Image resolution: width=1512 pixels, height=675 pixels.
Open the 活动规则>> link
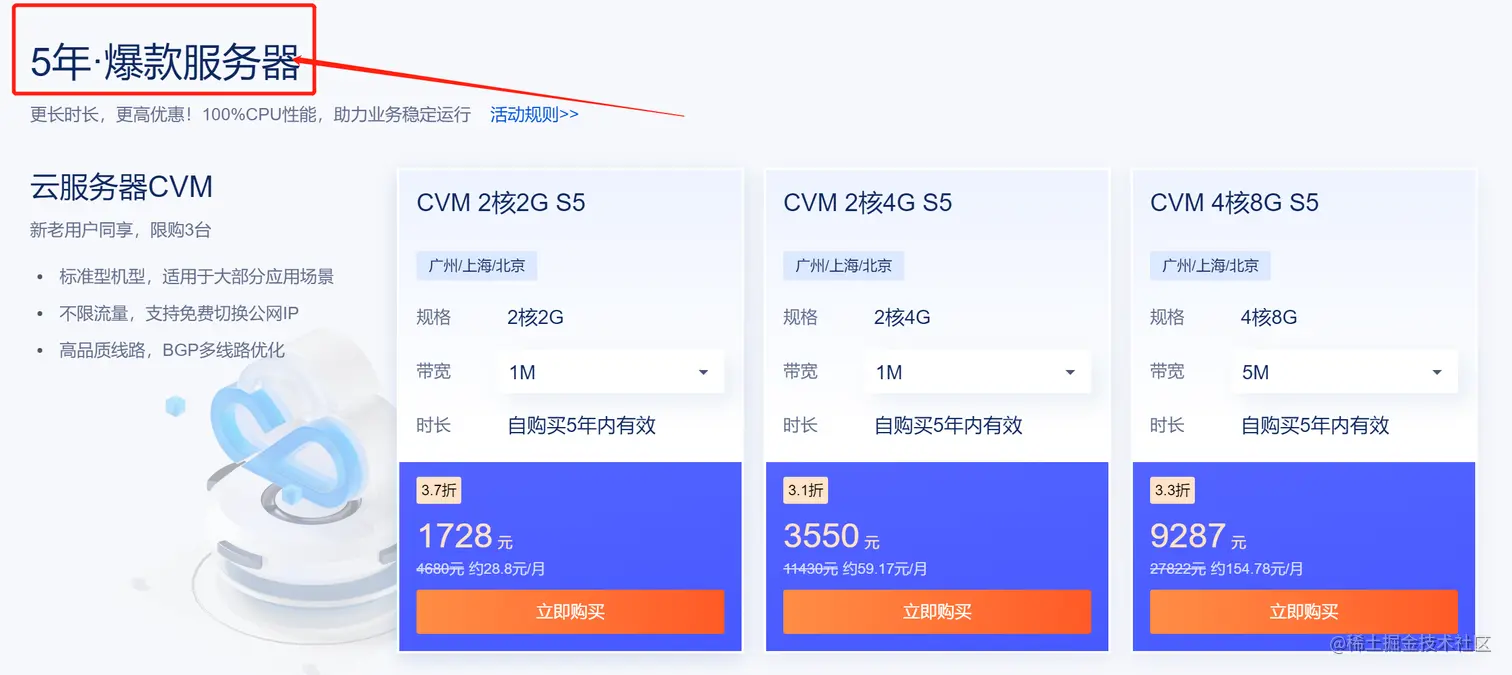click(534, 114)
